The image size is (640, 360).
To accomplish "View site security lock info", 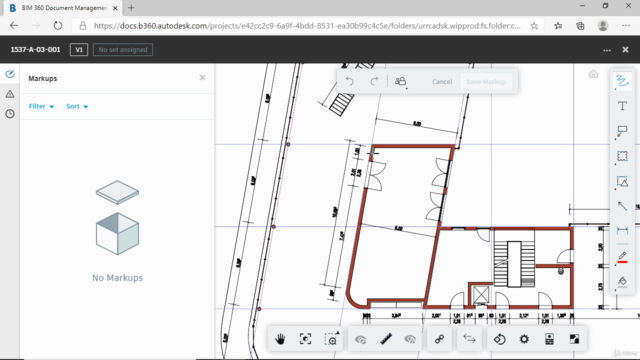I will [83, 26].
